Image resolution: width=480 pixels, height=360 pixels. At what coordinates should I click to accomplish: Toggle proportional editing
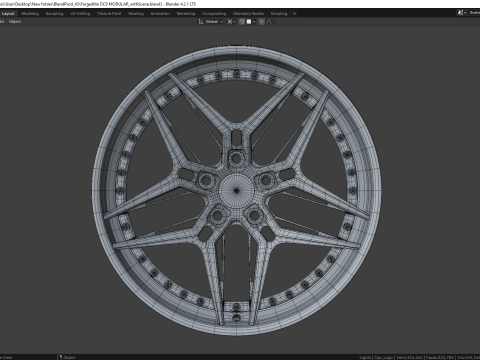click(262, 22)
